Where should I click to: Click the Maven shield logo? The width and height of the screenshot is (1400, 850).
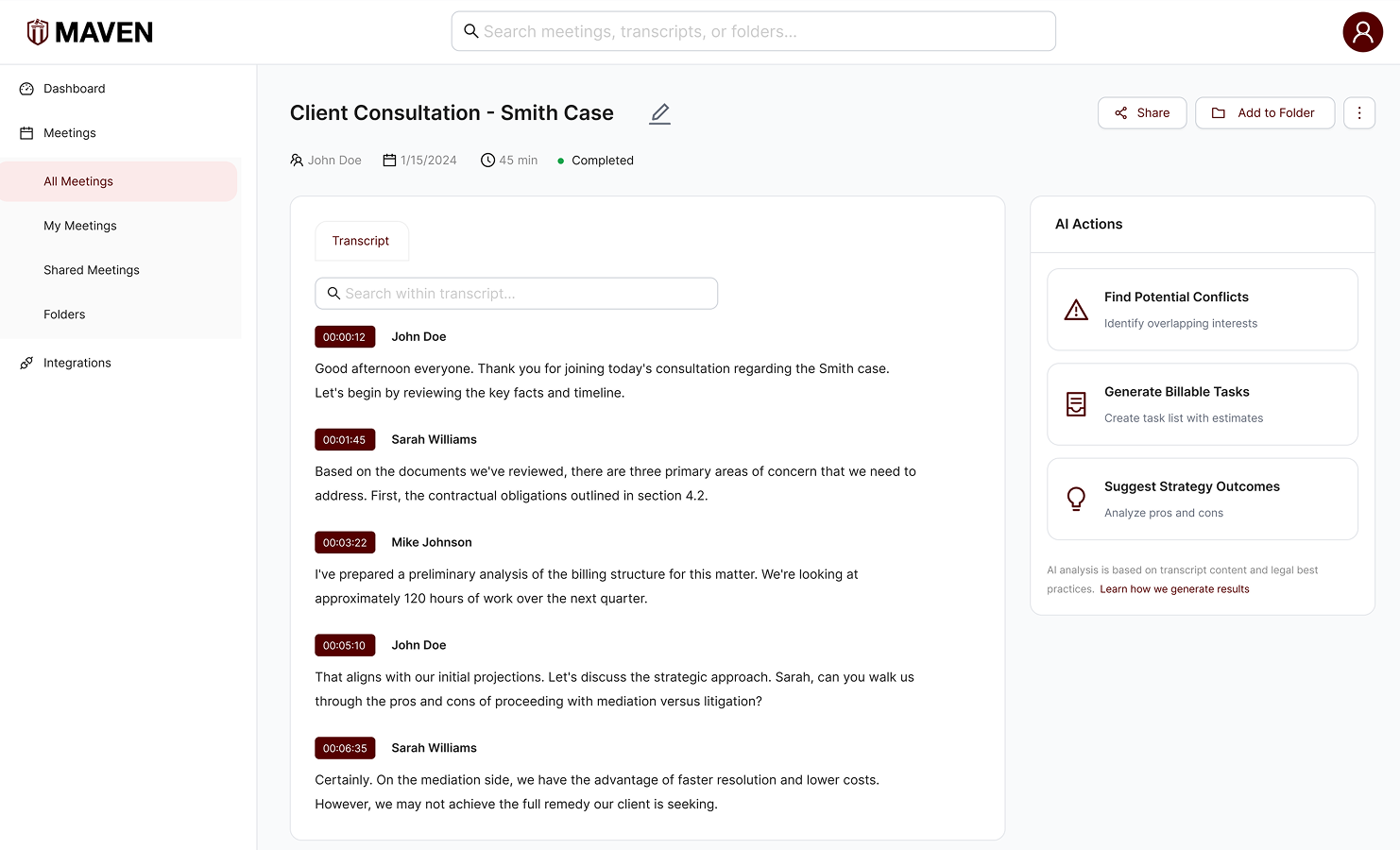36,30
